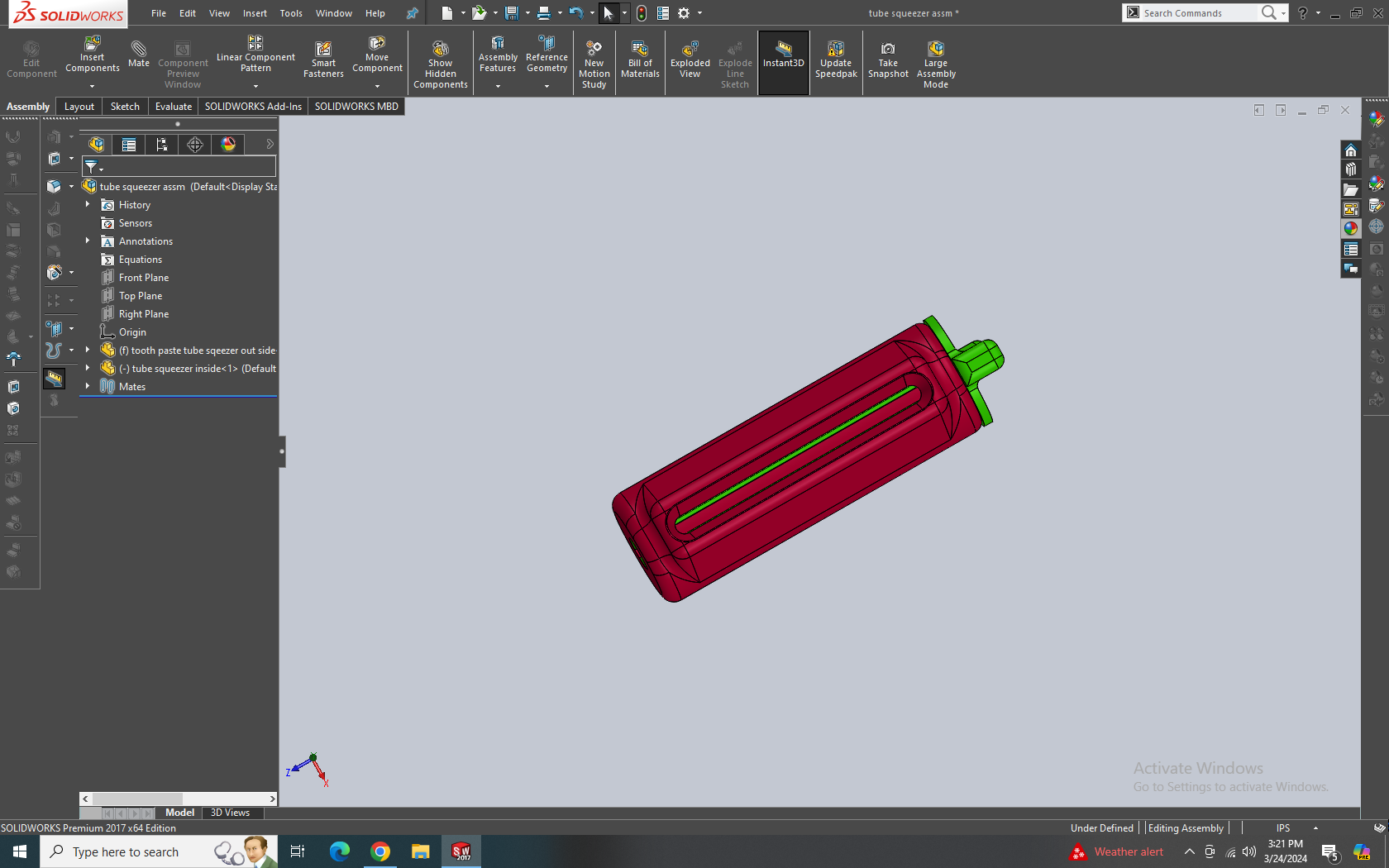Screen dimensions: 1389x868
Task: Select the Model bottom tab
Action: pos(179,813)
